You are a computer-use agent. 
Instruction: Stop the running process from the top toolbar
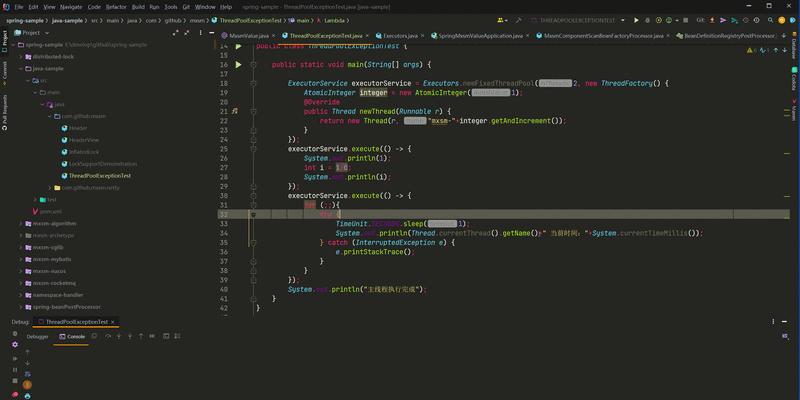click(x=688, y=20)
